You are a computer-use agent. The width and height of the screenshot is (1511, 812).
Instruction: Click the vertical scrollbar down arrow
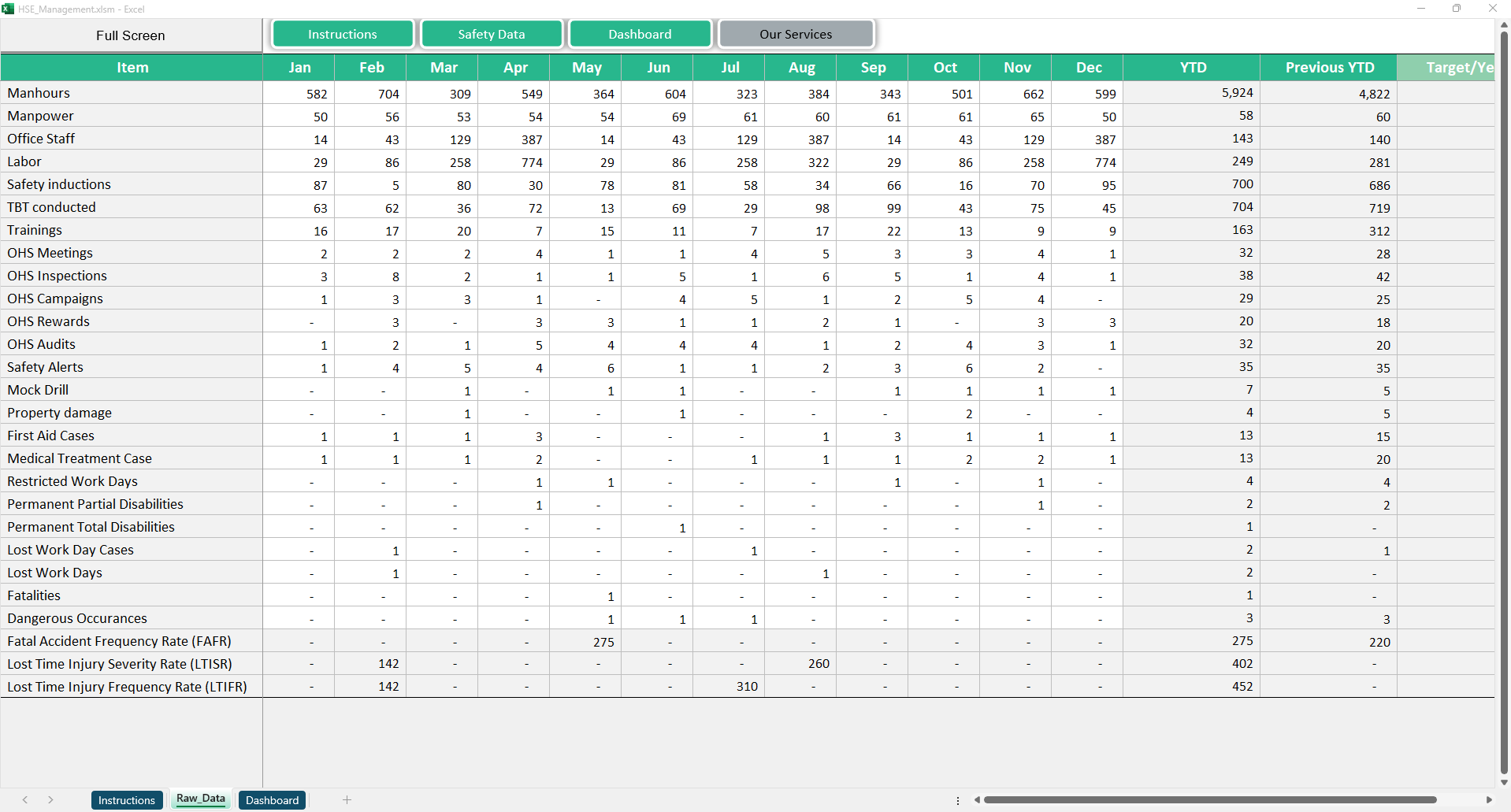coord(1504,782)
